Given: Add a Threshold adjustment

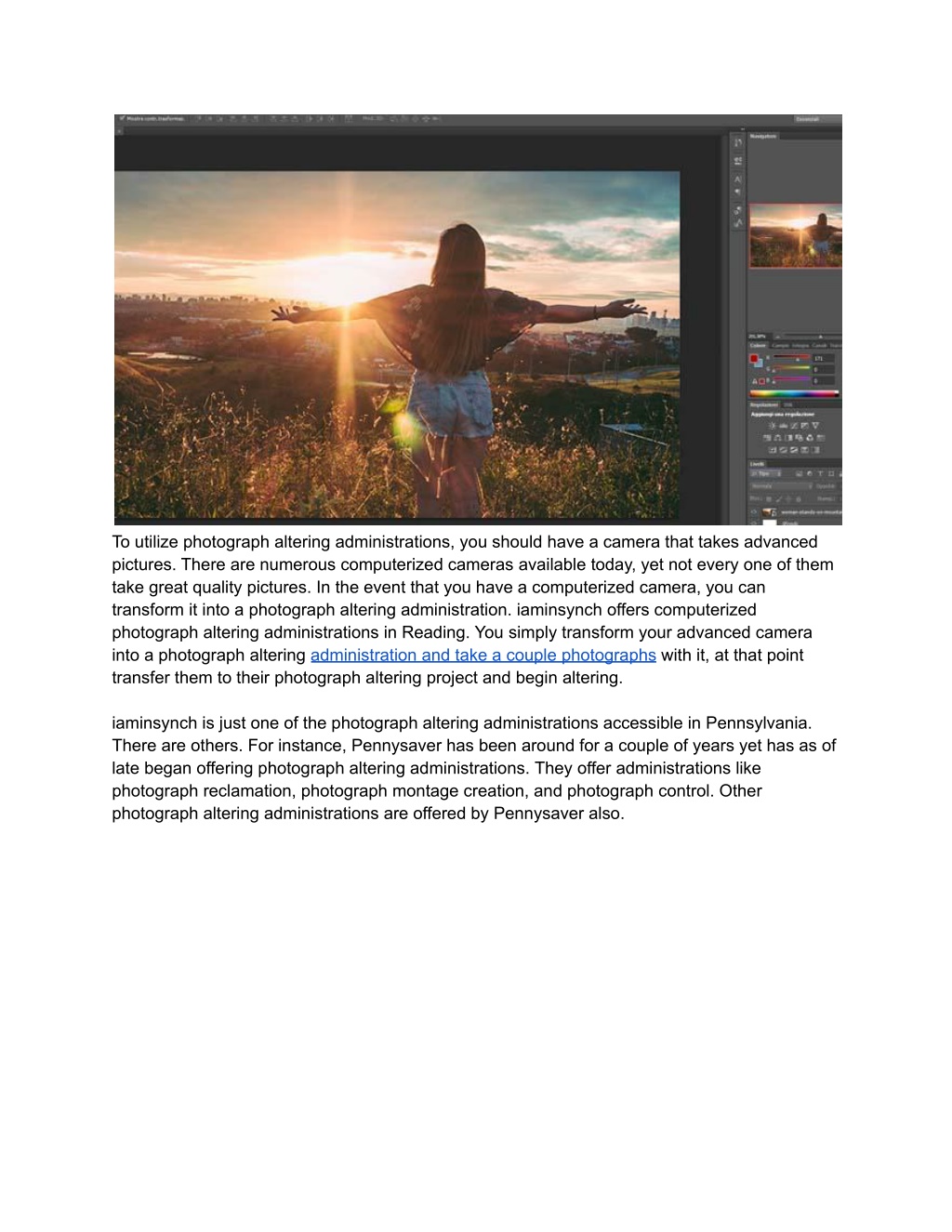Looking at the screenshot, I should [x=794, y=450].
